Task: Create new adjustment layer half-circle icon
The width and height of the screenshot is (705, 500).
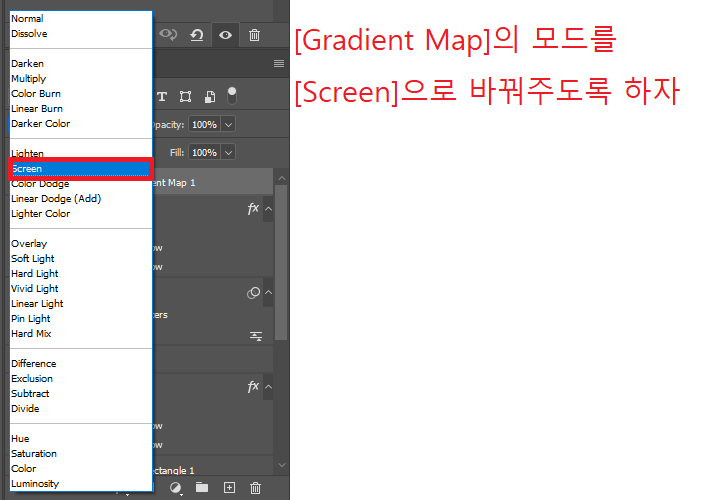Action: tap(176, 488)
